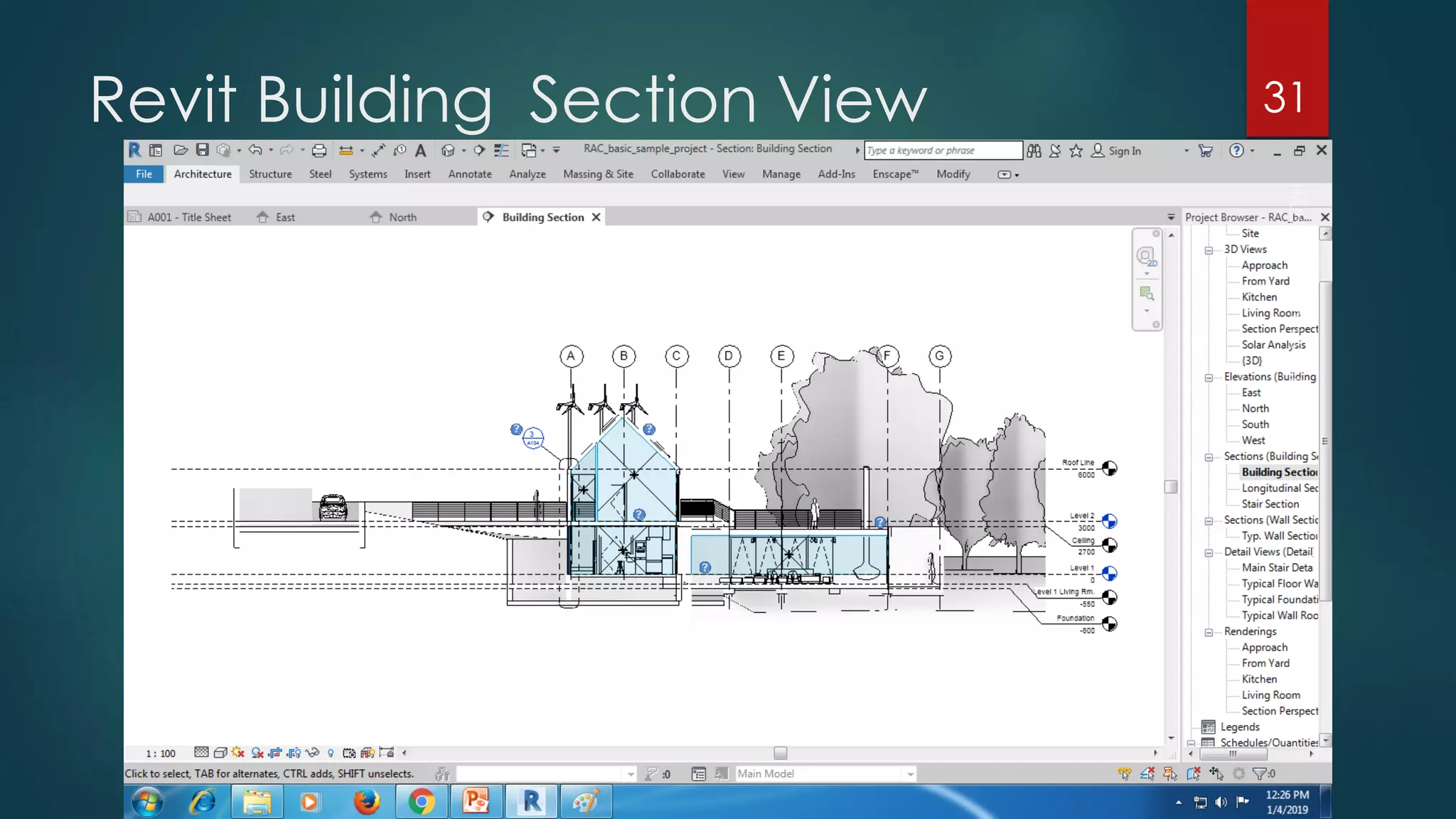This screenshot has width=1456, height=819.
Task: Toggle Select Pinned Elements icon in status bar
Action: pos(1170,773)
